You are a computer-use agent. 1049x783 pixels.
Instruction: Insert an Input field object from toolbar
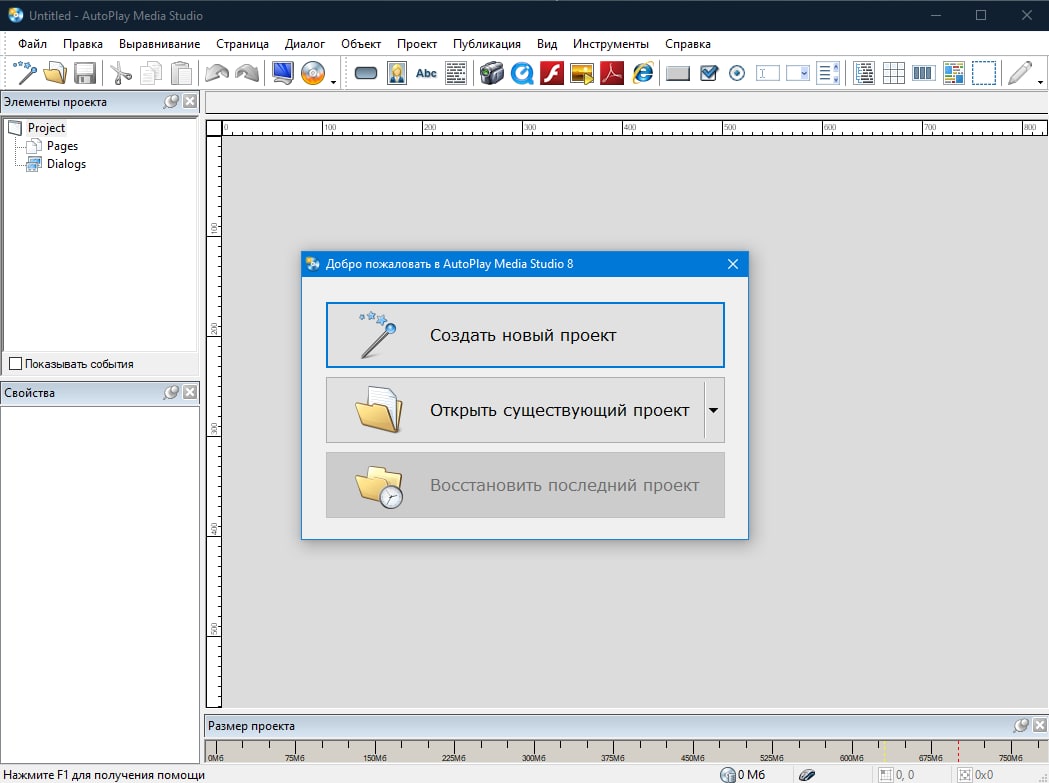pyautogui.click(x=767, y=73)
